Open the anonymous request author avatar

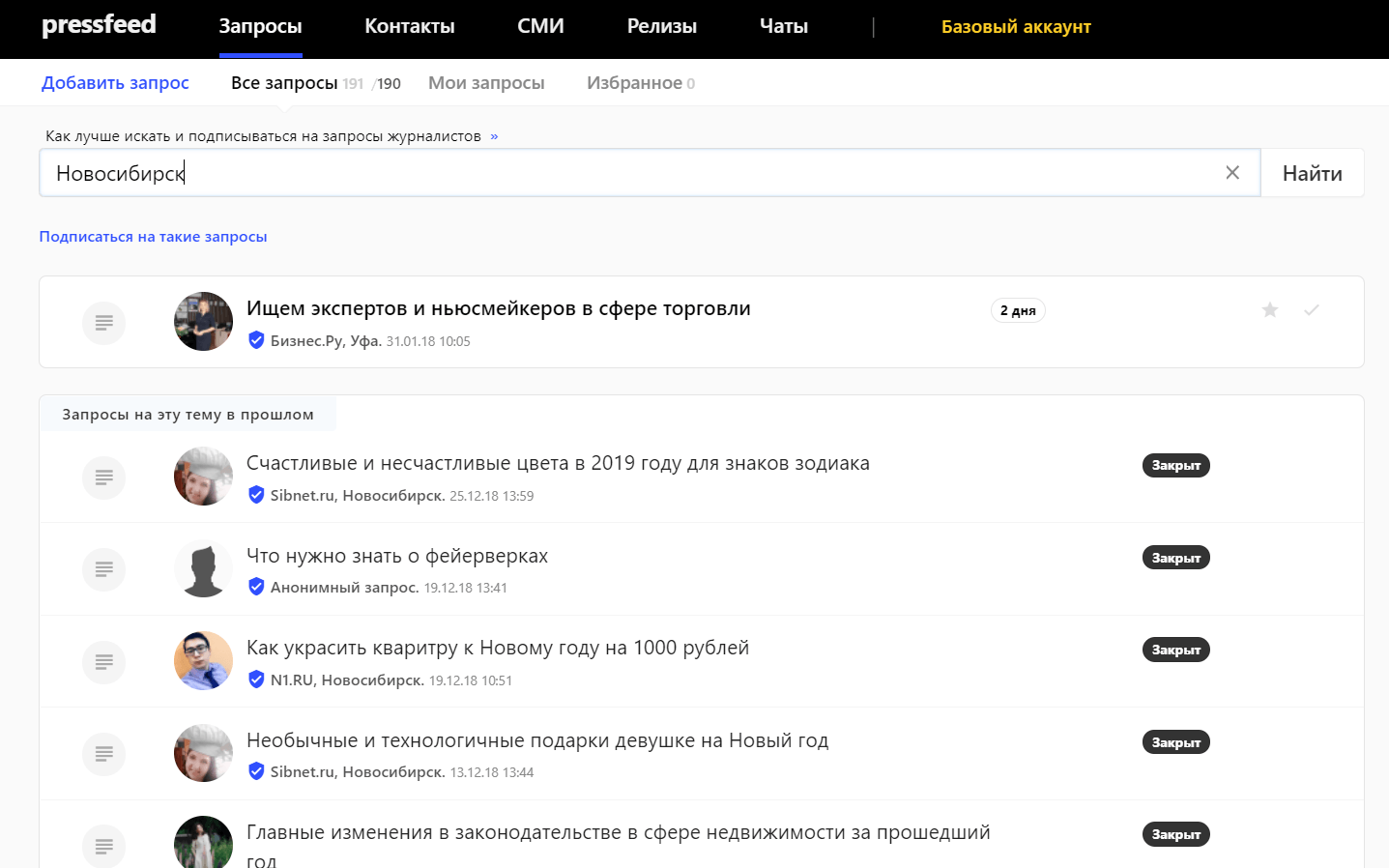[203, 569]
